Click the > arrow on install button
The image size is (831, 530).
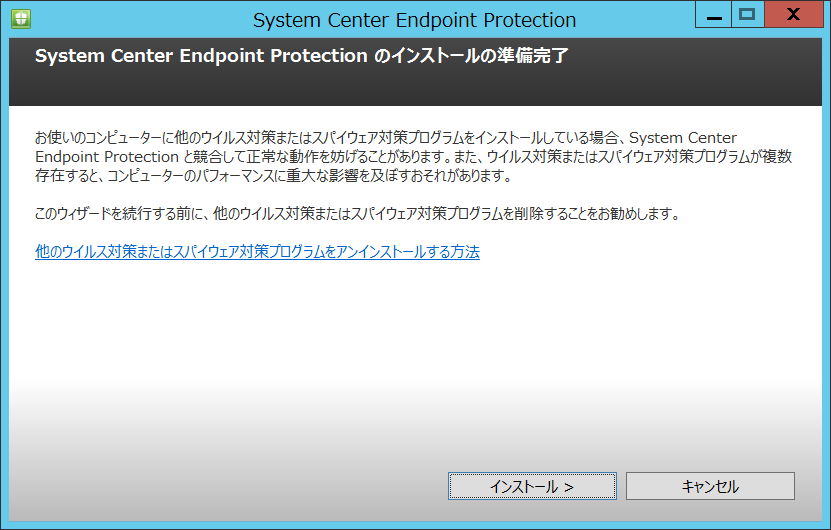pos(569,487)
